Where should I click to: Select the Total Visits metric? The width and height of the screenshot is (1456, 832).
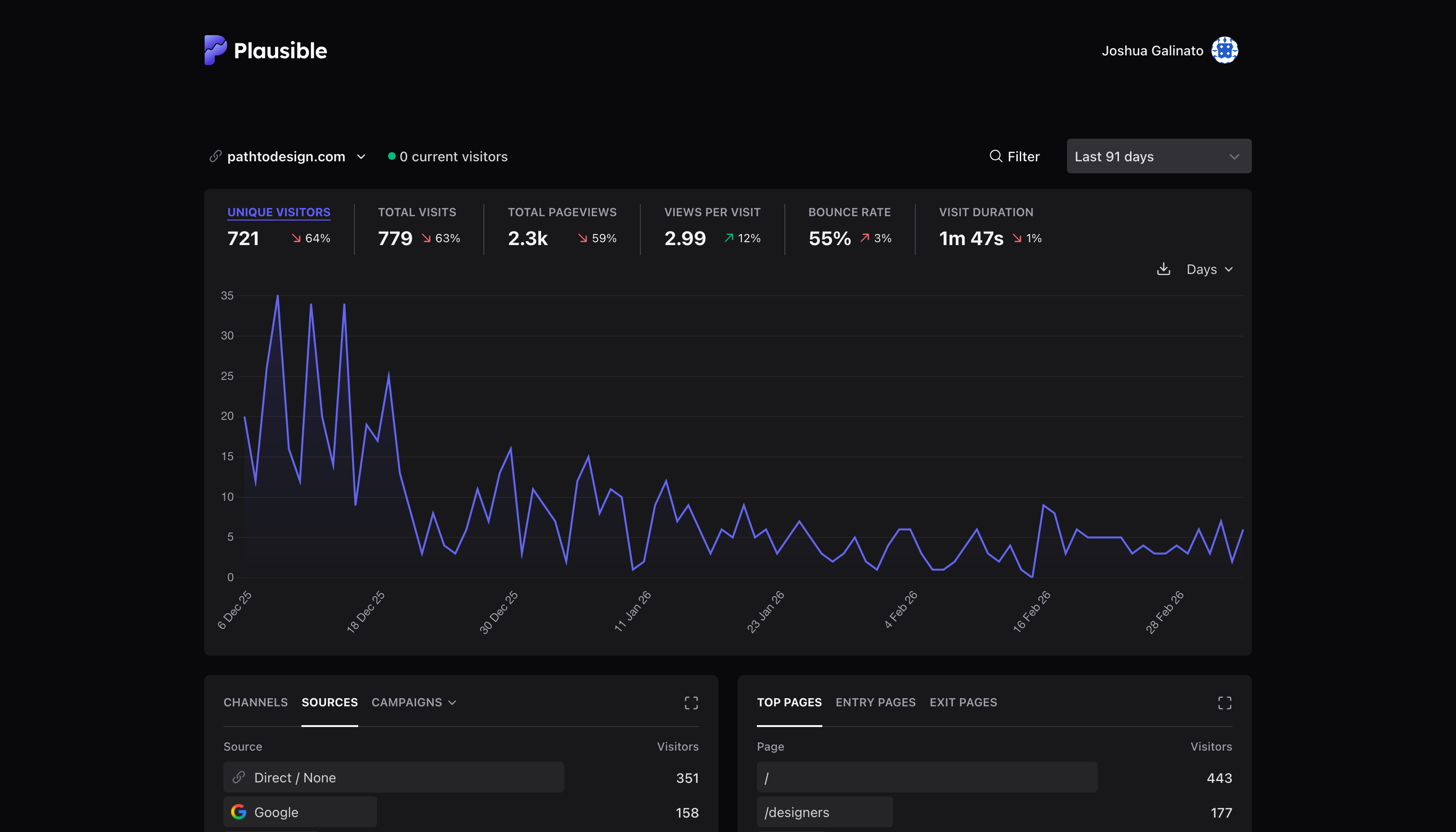point(417,212)
